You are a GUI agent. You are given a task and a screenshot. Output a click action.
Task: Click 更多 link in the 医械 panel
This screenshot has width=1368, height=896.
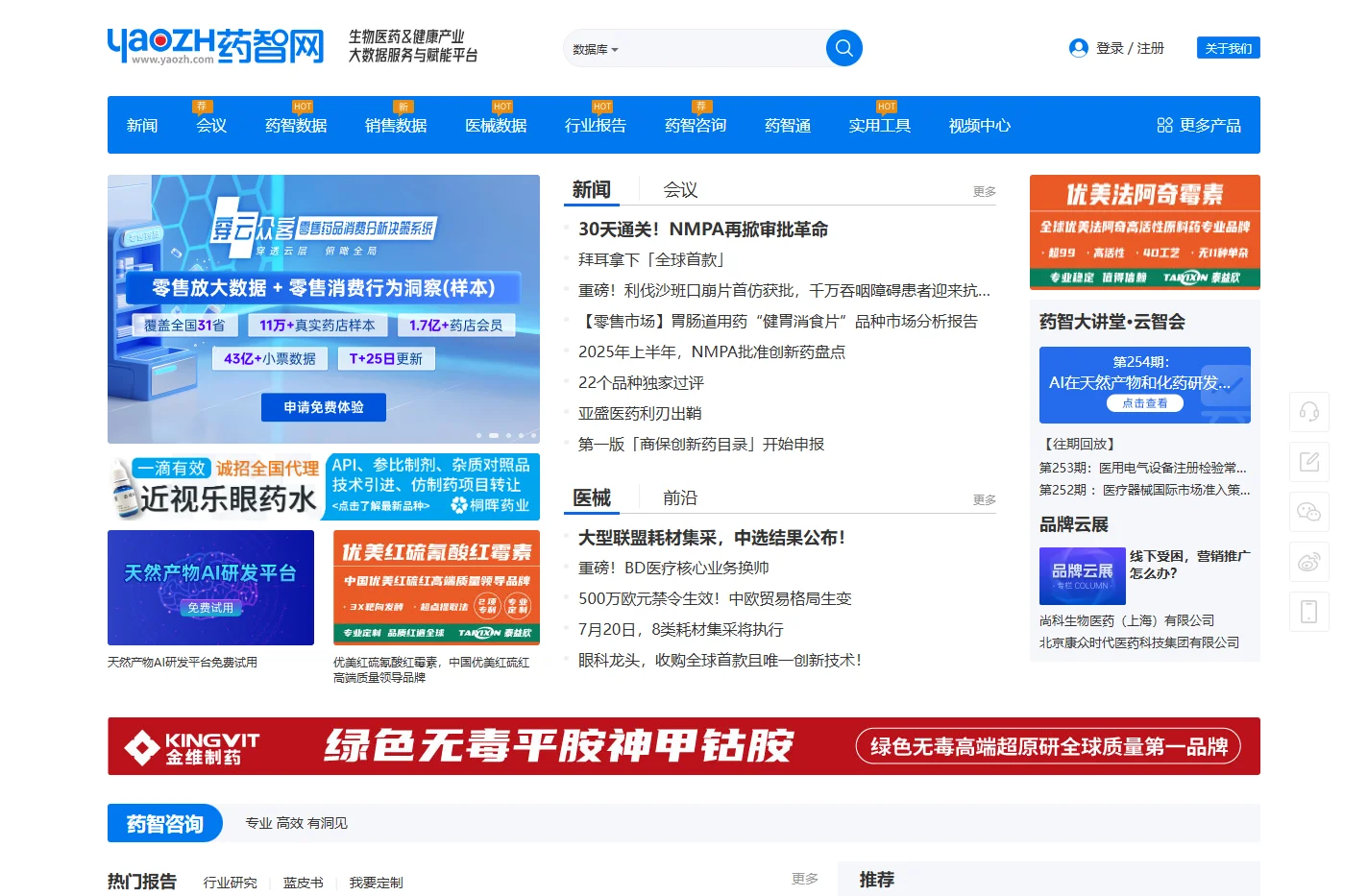pos(985,500)
